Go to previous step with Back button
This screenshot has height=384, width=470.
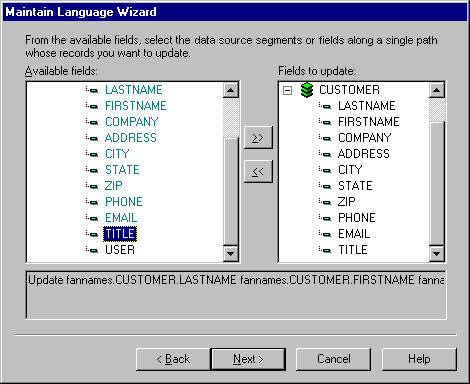click(173, 359)
